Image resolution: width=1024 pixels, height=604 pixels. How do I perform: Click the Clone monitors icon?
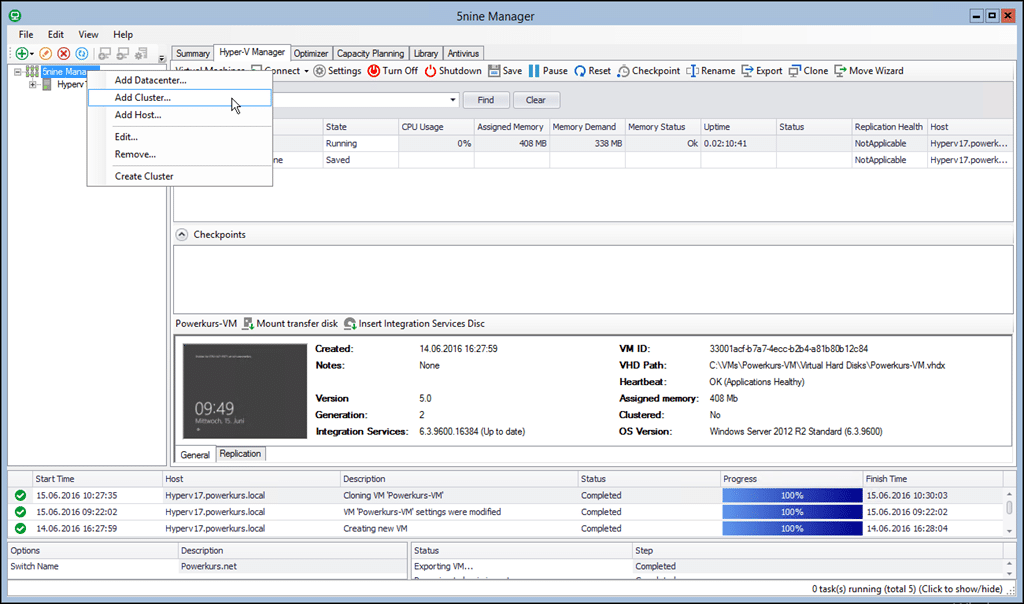click(794, 71)
